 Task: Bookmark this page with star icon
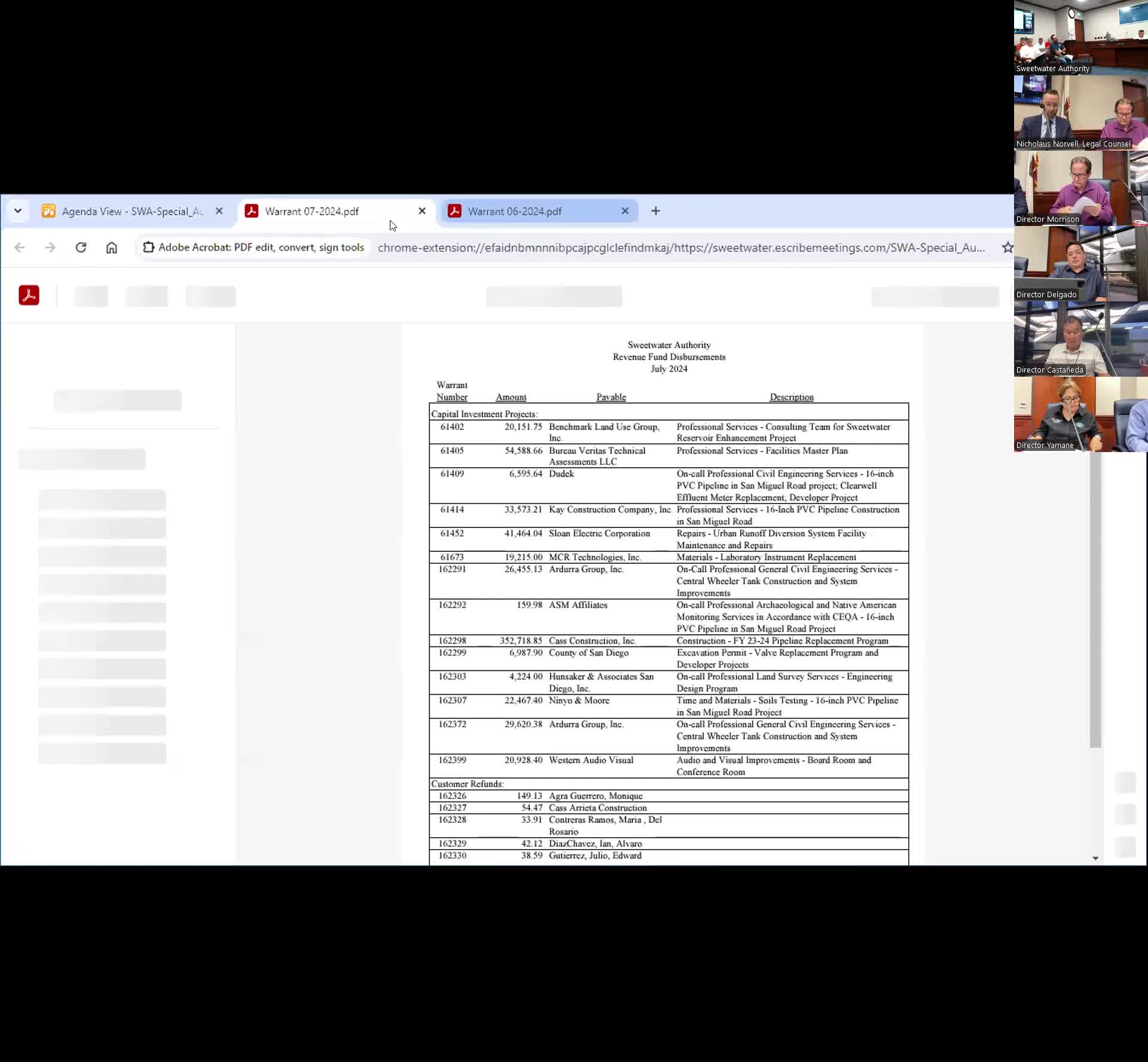point(1007,248)
